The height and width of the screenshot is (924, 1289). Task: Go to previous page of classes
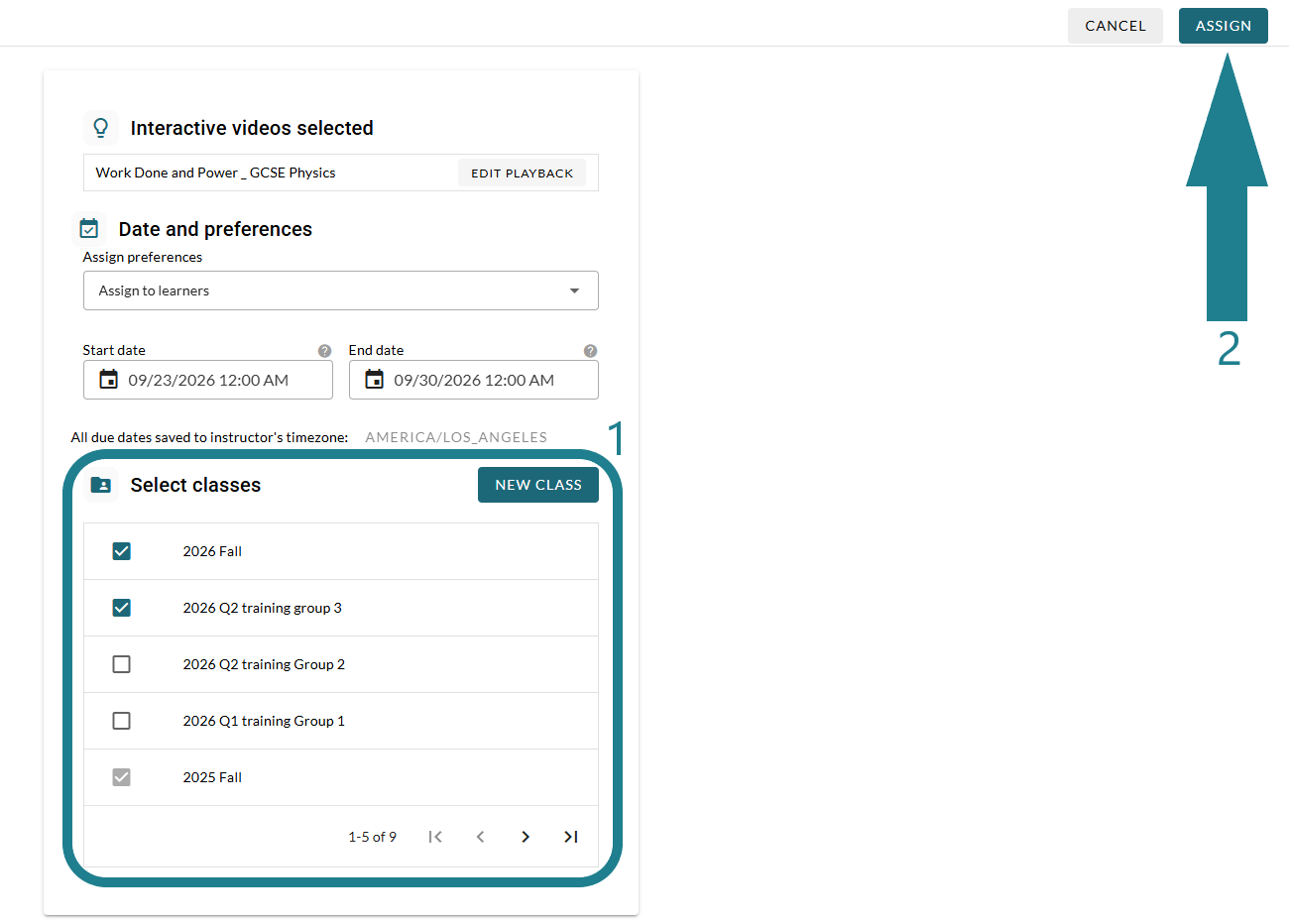click(x=480, y=837)
